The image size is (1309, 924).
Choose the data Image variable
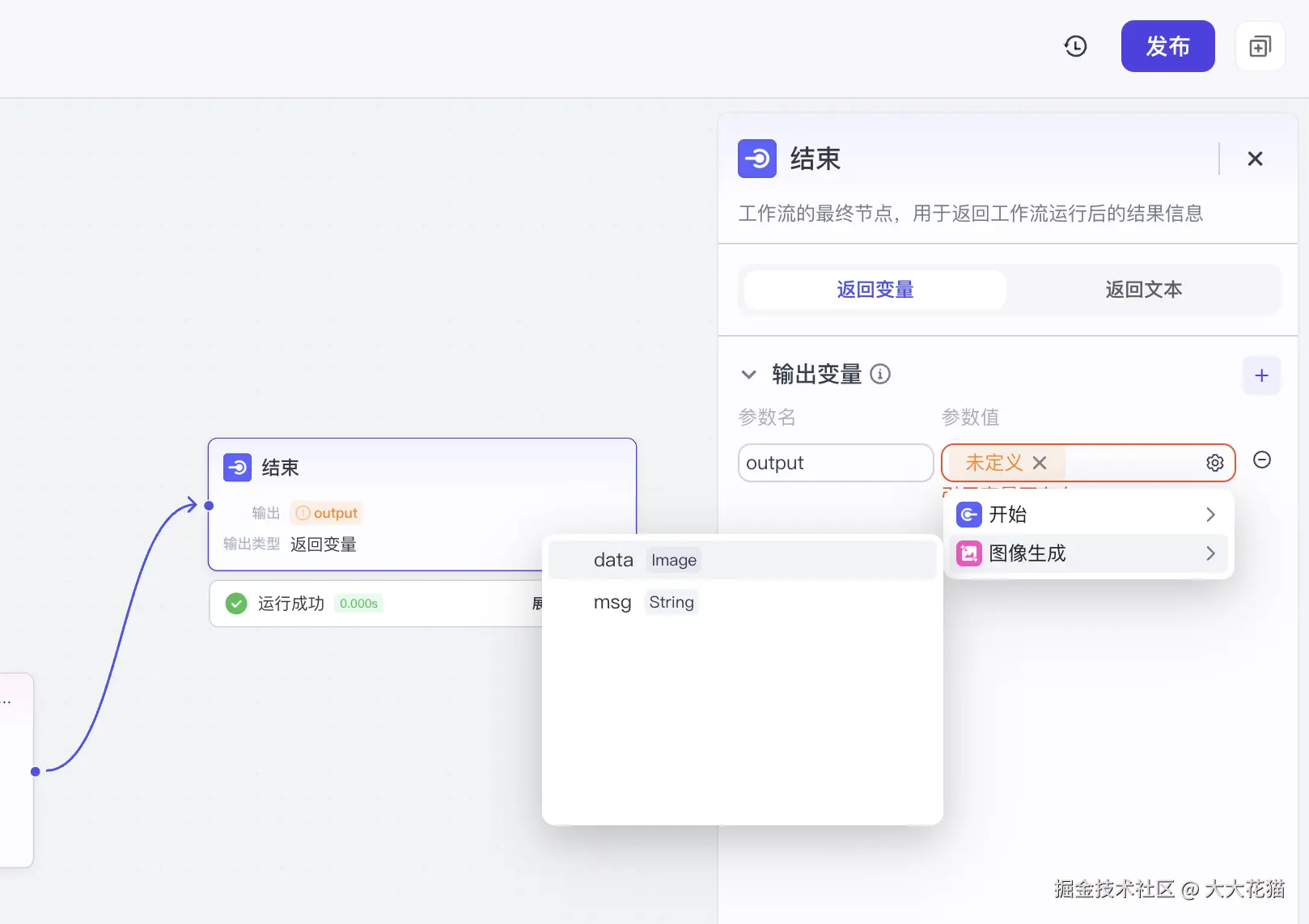(x=742, y=560)
